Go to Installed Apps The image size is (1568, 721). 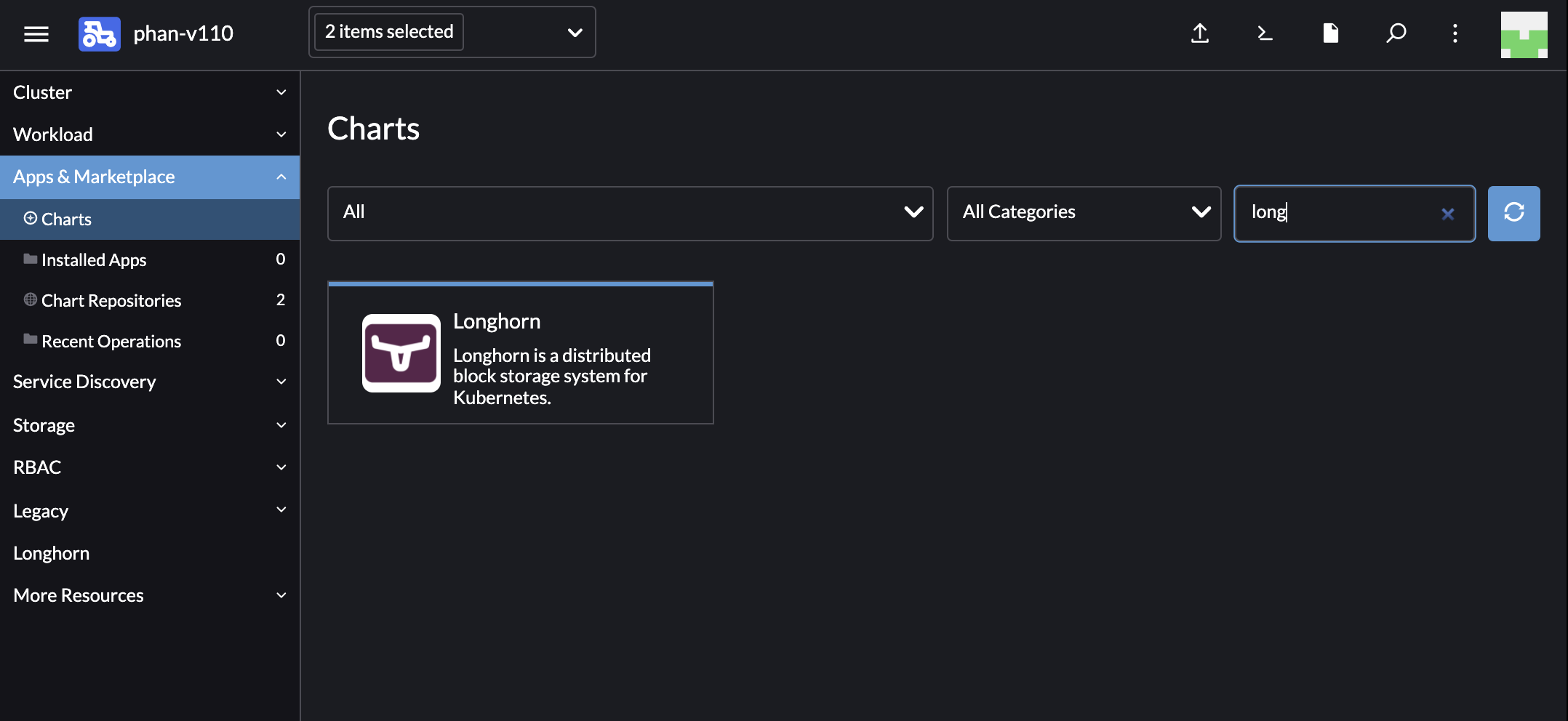(94, 260)
